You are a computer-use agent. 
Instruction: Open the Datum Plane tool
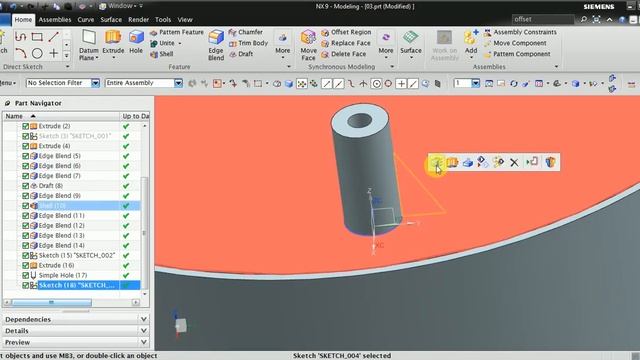[89, 45]
